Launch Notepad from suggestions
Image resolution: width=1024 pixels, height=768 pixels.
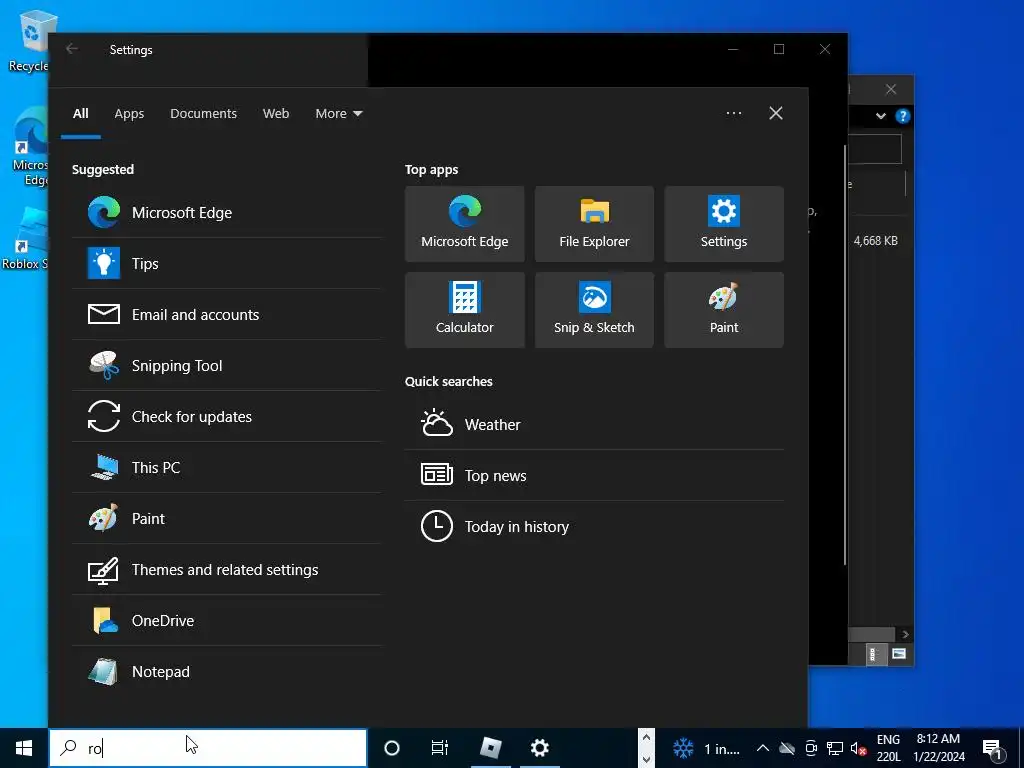coord(226,671)
